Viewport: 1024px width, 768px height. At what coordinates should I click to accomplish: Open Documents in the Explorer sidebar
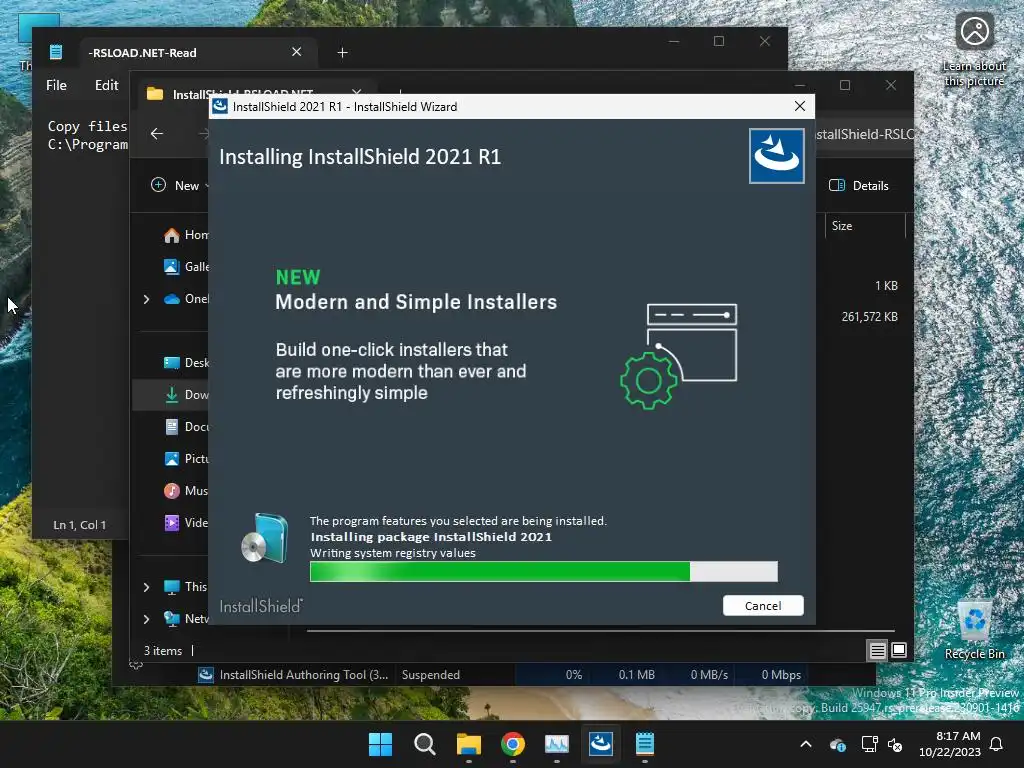(x=186, y=426)
